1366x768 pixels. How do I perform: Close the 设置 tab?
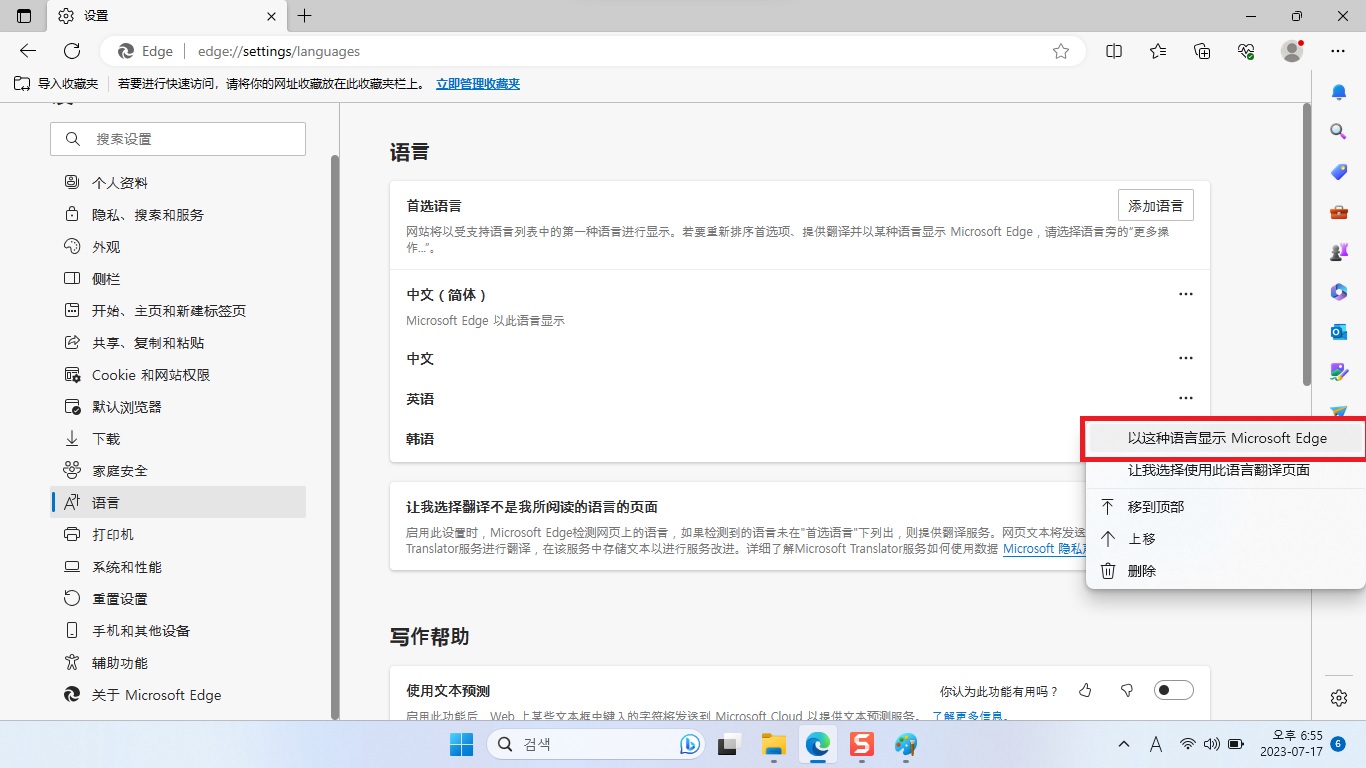pyautogui.click(x=272, y=16)
